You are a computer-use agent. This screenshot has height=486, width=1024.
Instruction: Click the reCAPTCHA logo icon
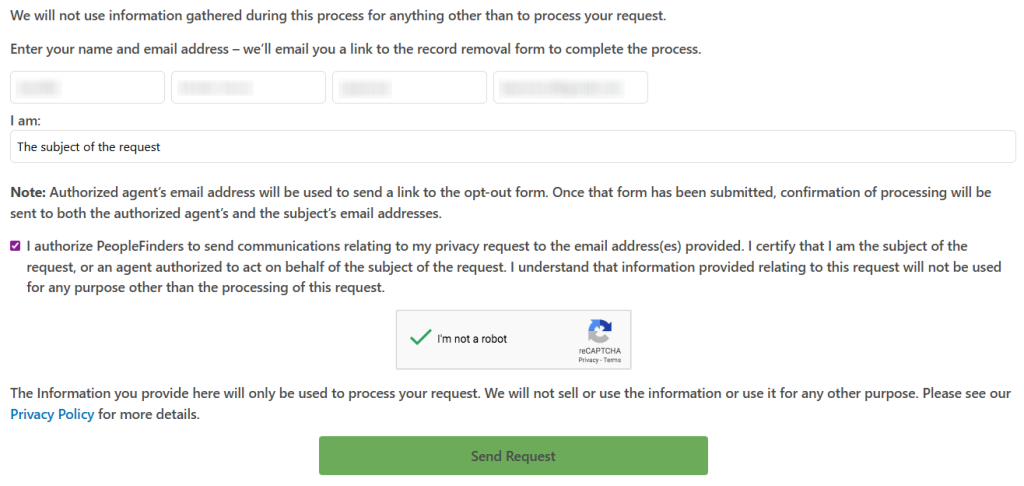599,331
